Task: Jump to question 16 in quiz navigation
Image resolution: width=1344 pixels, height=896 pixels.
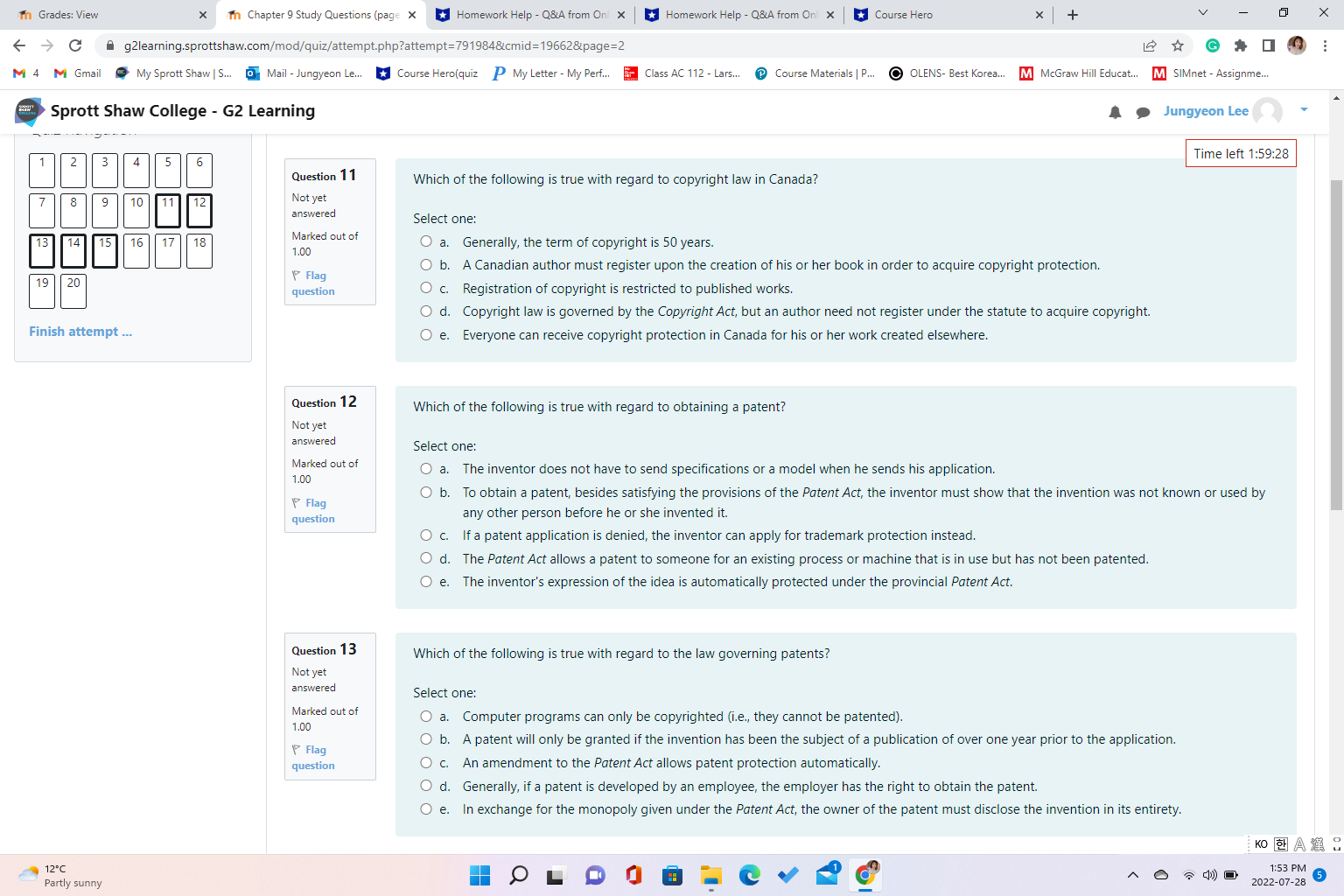Action: click(x=136, y=250)
